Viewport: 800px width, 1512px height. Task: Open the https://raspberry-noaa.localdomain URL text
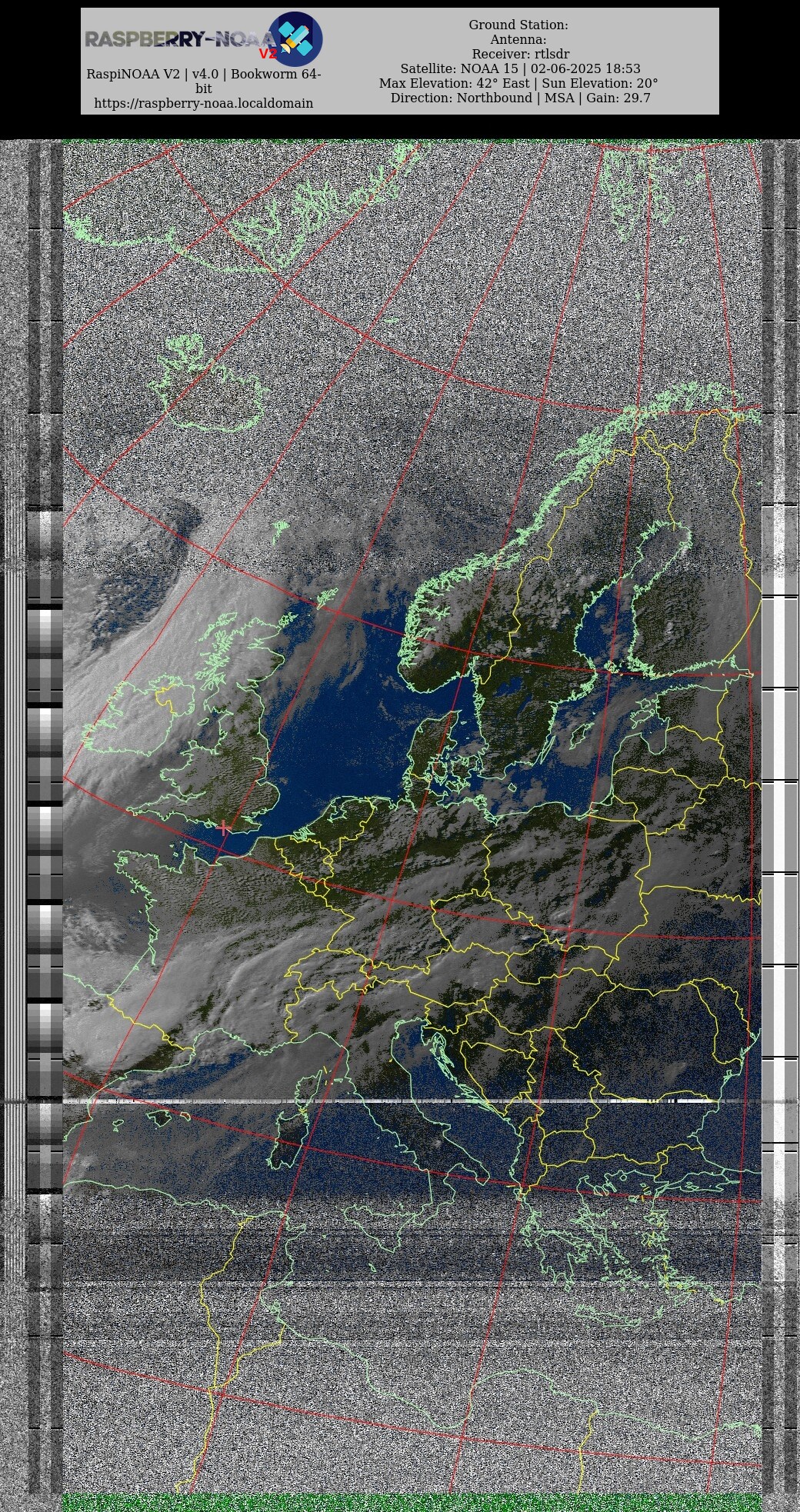coord(204,103)
